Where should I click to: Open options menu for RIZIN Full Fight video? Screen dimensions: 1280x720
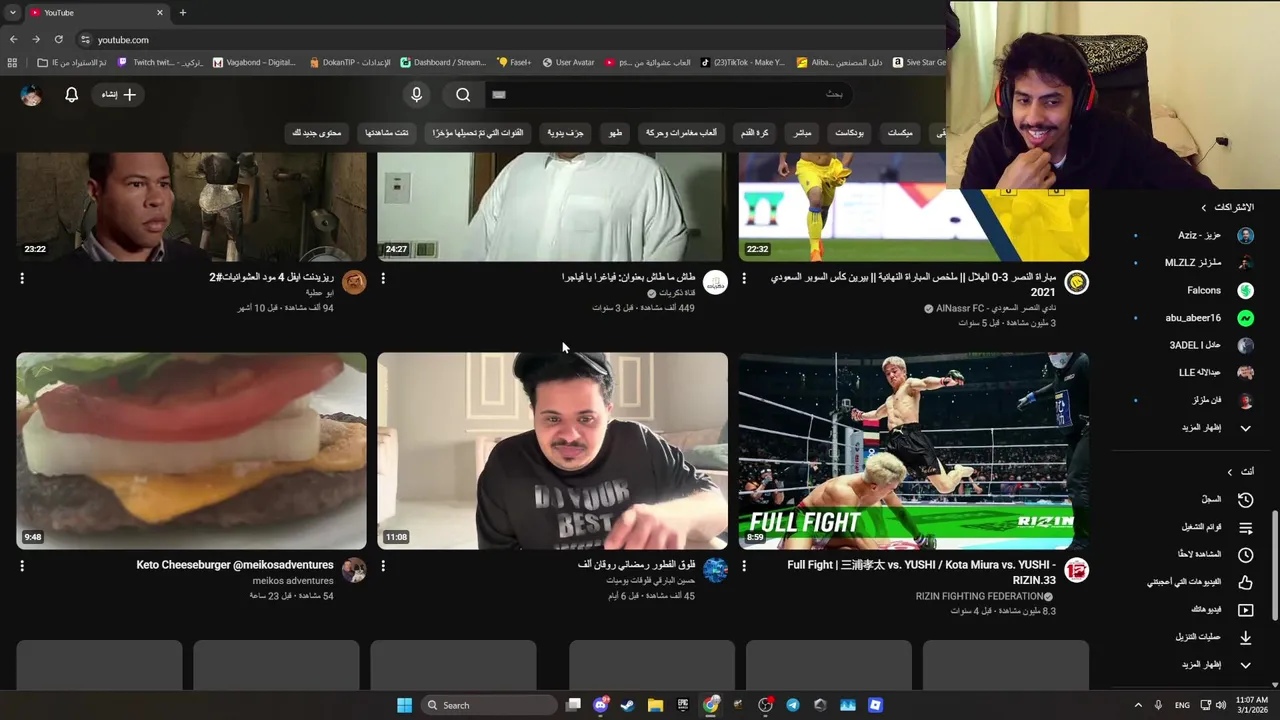(x=744, y=566)
